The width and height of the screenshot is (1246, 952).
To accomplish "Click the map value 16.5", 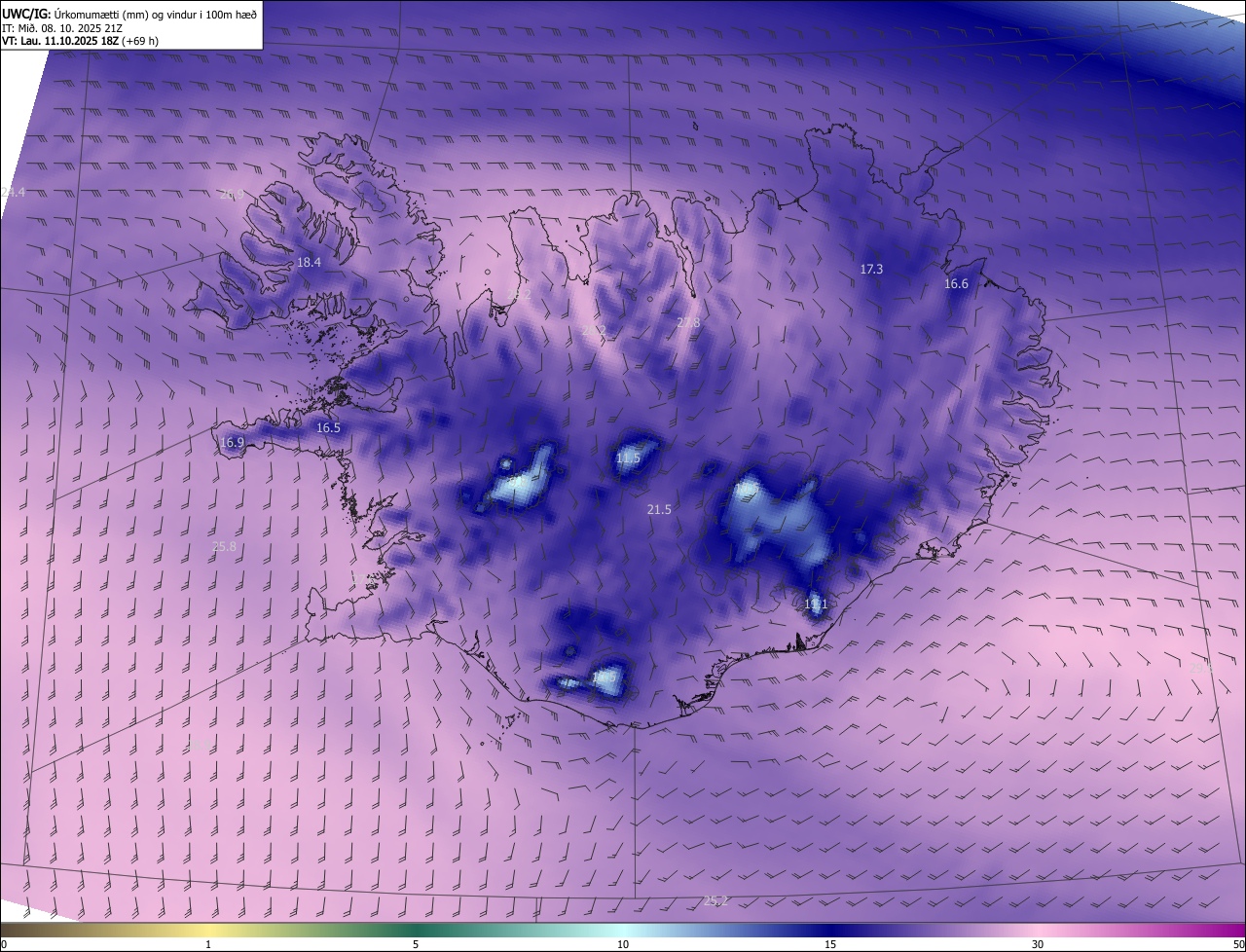I will click(328, 428).
